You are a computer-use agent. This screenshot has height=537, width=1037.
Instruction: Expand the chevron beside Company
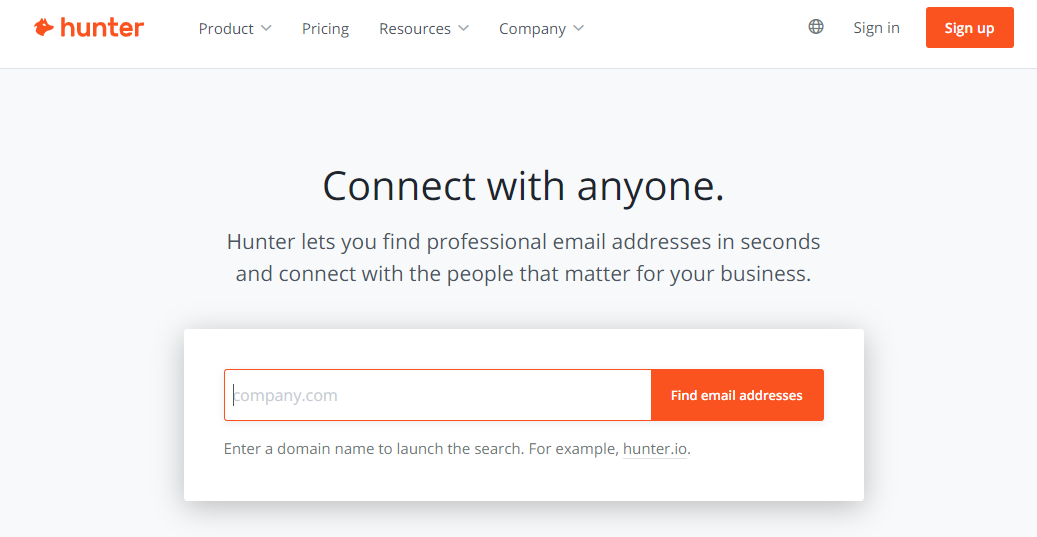[x=578, y=28]
